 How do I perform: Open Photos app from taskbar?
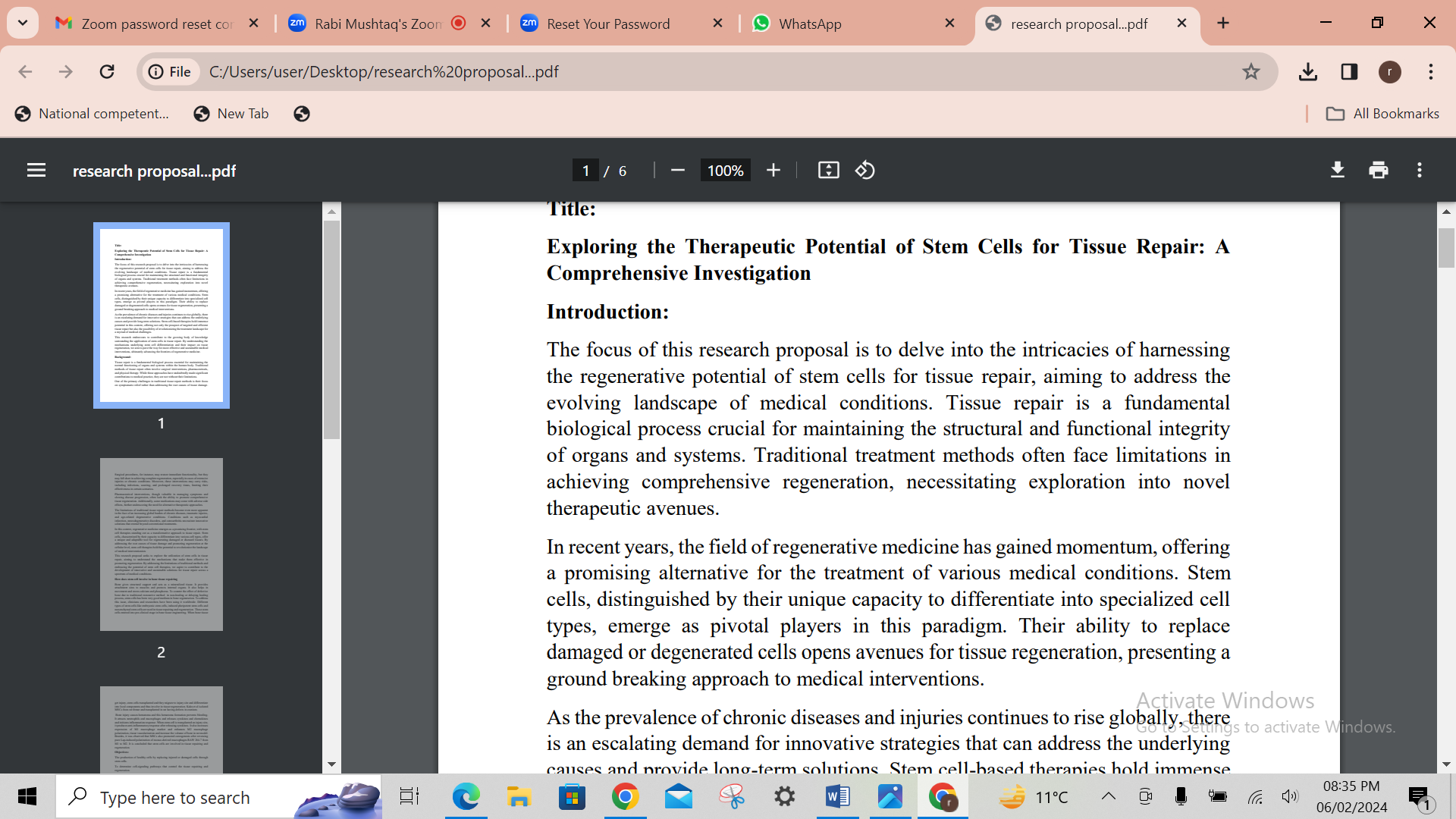[x=890, y=797]
